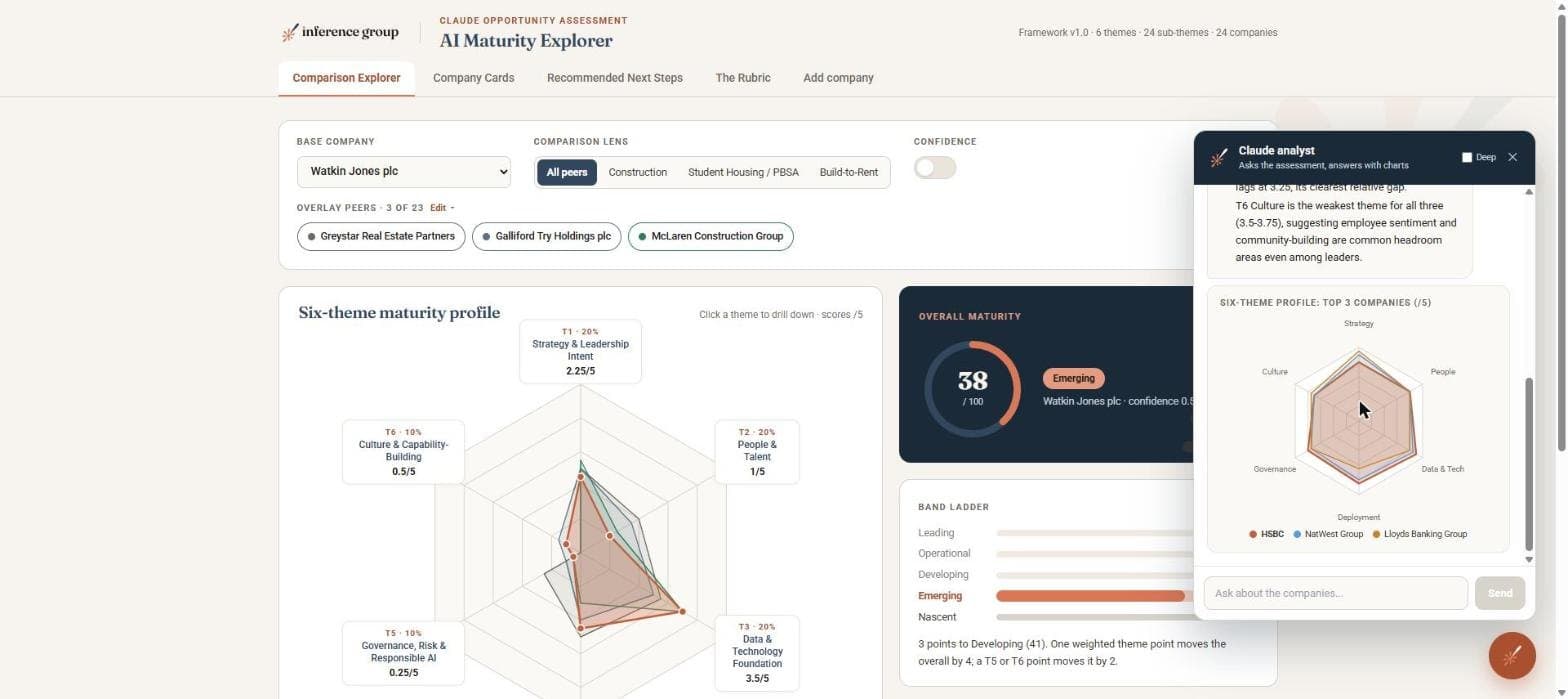Toggle the McLaren Construction Group peer chip
The height and width of the screenshot is (699, 1568).
point(710,236)
